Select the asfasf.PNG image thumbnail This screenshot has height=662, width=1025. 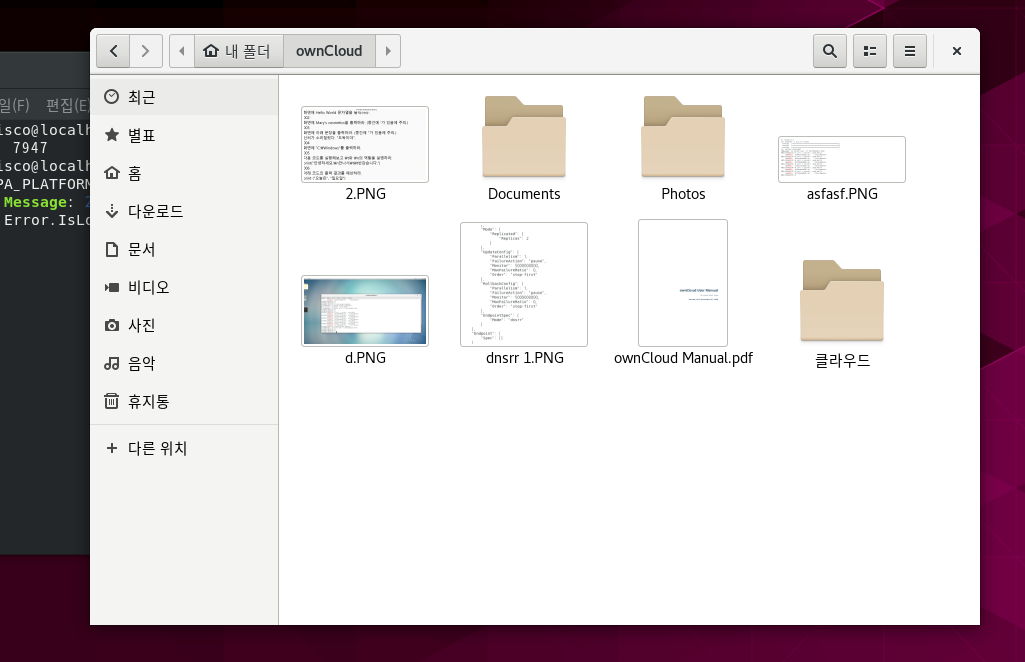tap(842, 159)
